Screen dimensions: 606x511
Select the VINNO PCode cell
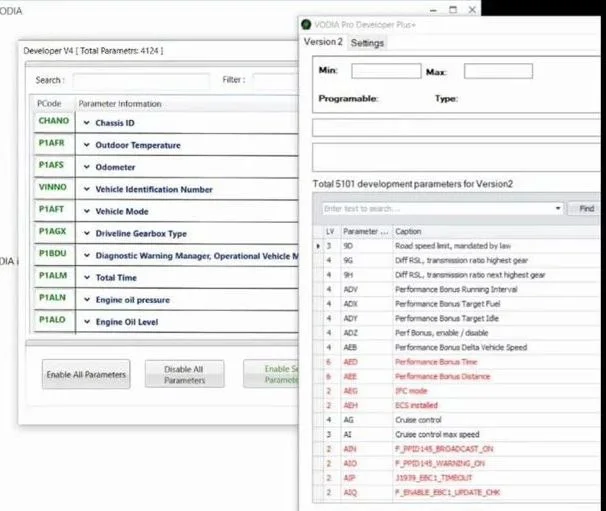click(x=54, y=187)
